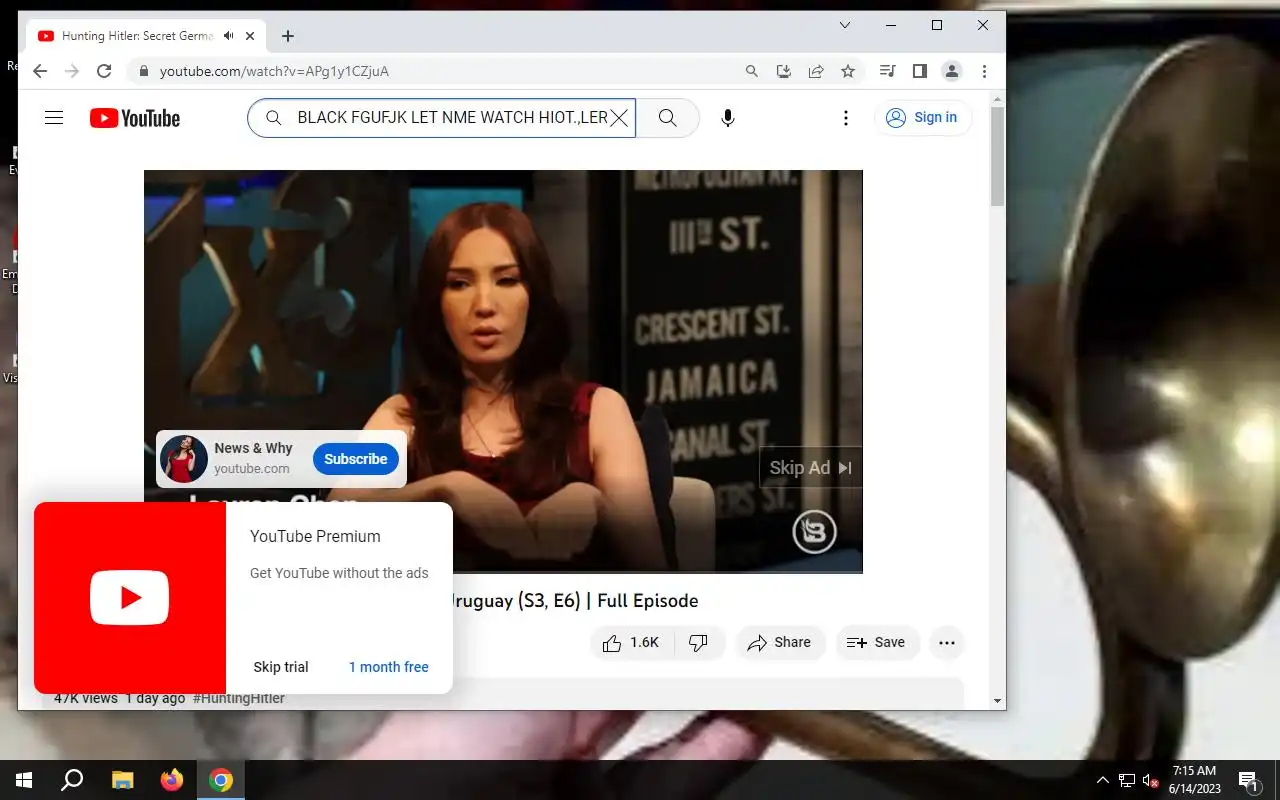Clear the search box text with X
This screenshot has width=1280, height=800.
click(x=619, y=118)
